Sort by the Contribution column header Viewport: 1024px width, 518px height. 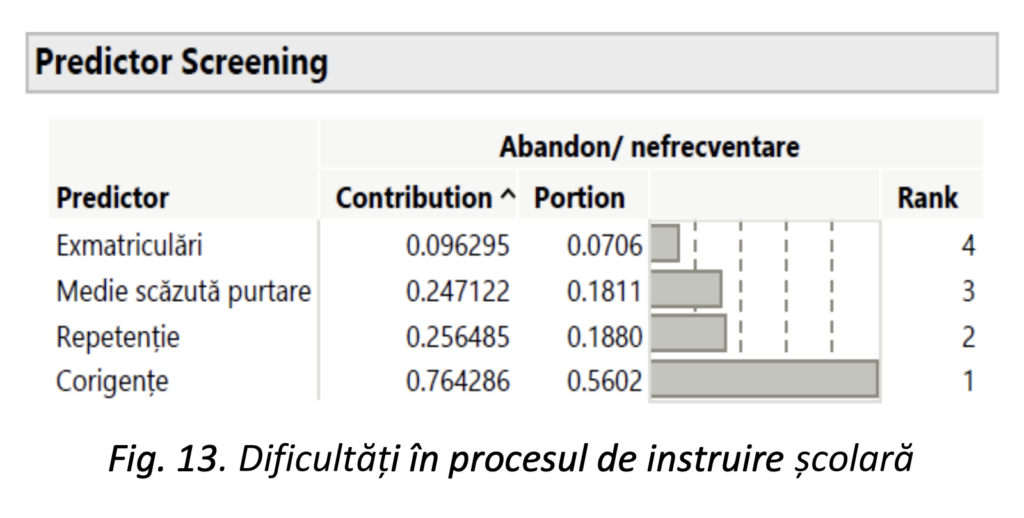(x=416, y=197)
